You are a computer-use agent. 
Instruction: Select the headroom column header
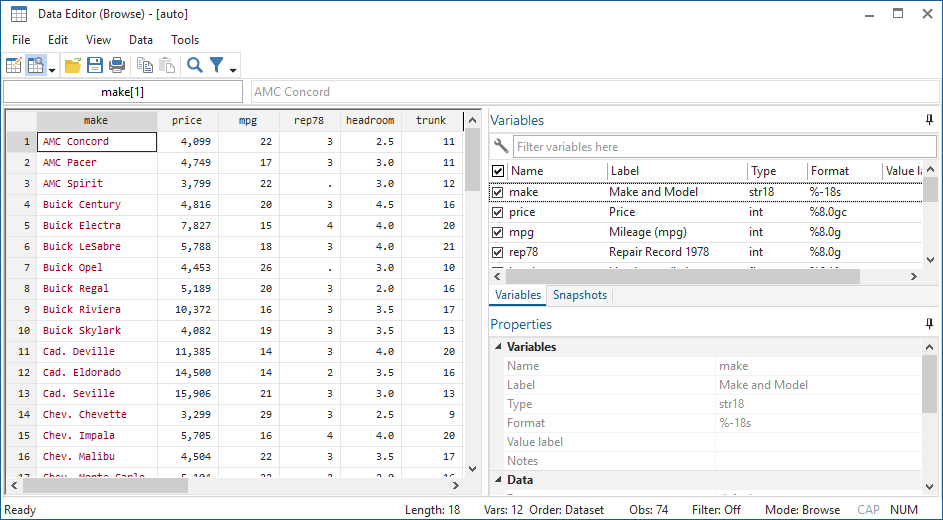[370, 120]
